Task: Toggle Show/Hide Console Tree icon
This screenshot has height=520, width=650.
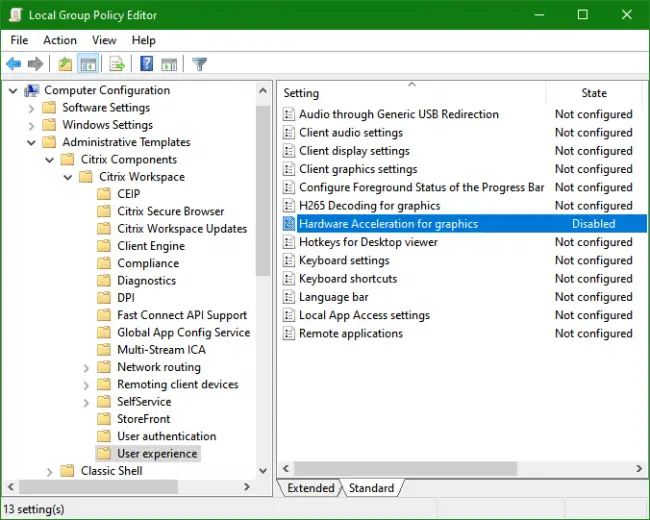Action: pyautogui.click(x=88, y=64)
